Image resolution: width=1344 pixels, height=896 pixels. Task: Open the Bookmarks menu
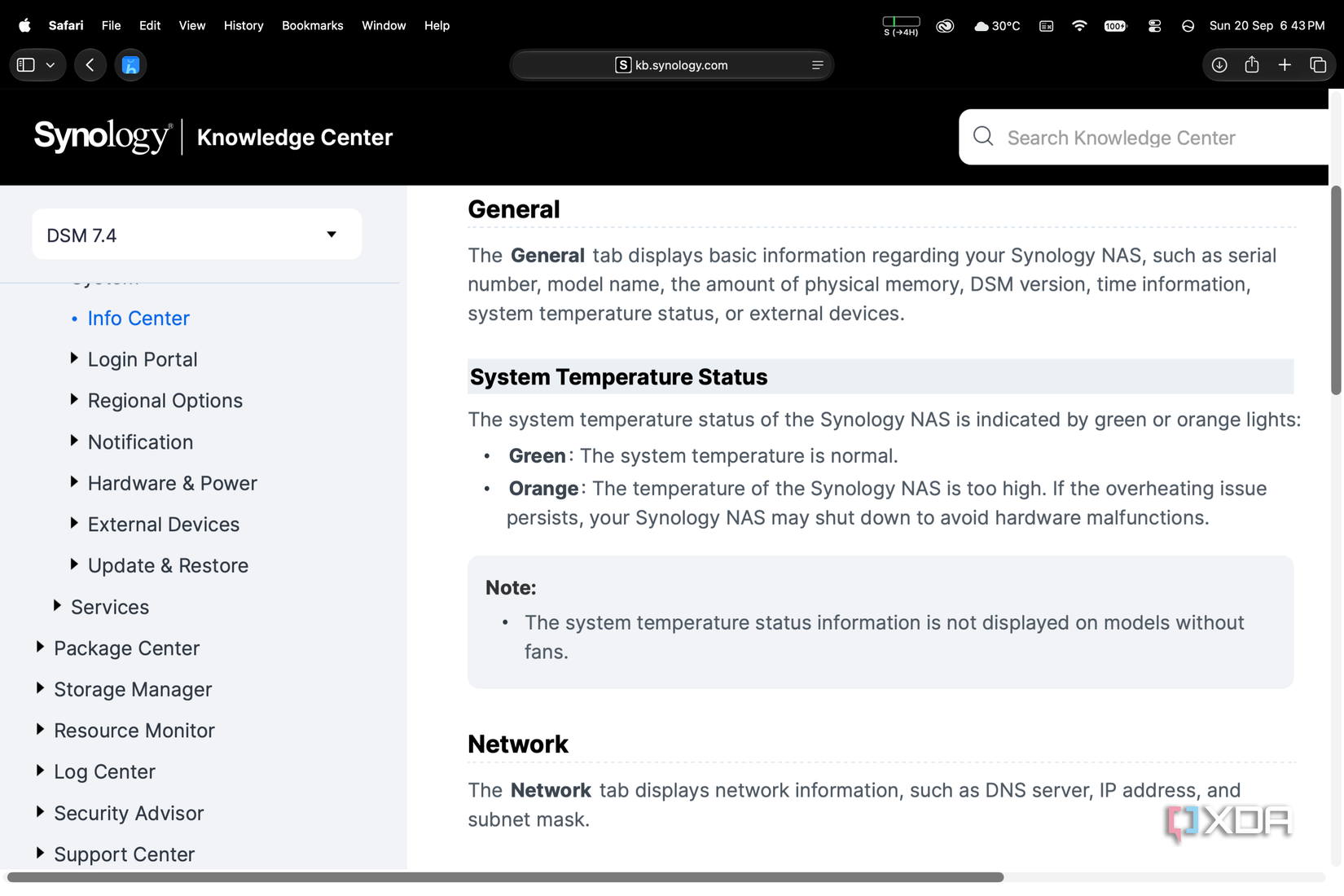tap(313, 25)
